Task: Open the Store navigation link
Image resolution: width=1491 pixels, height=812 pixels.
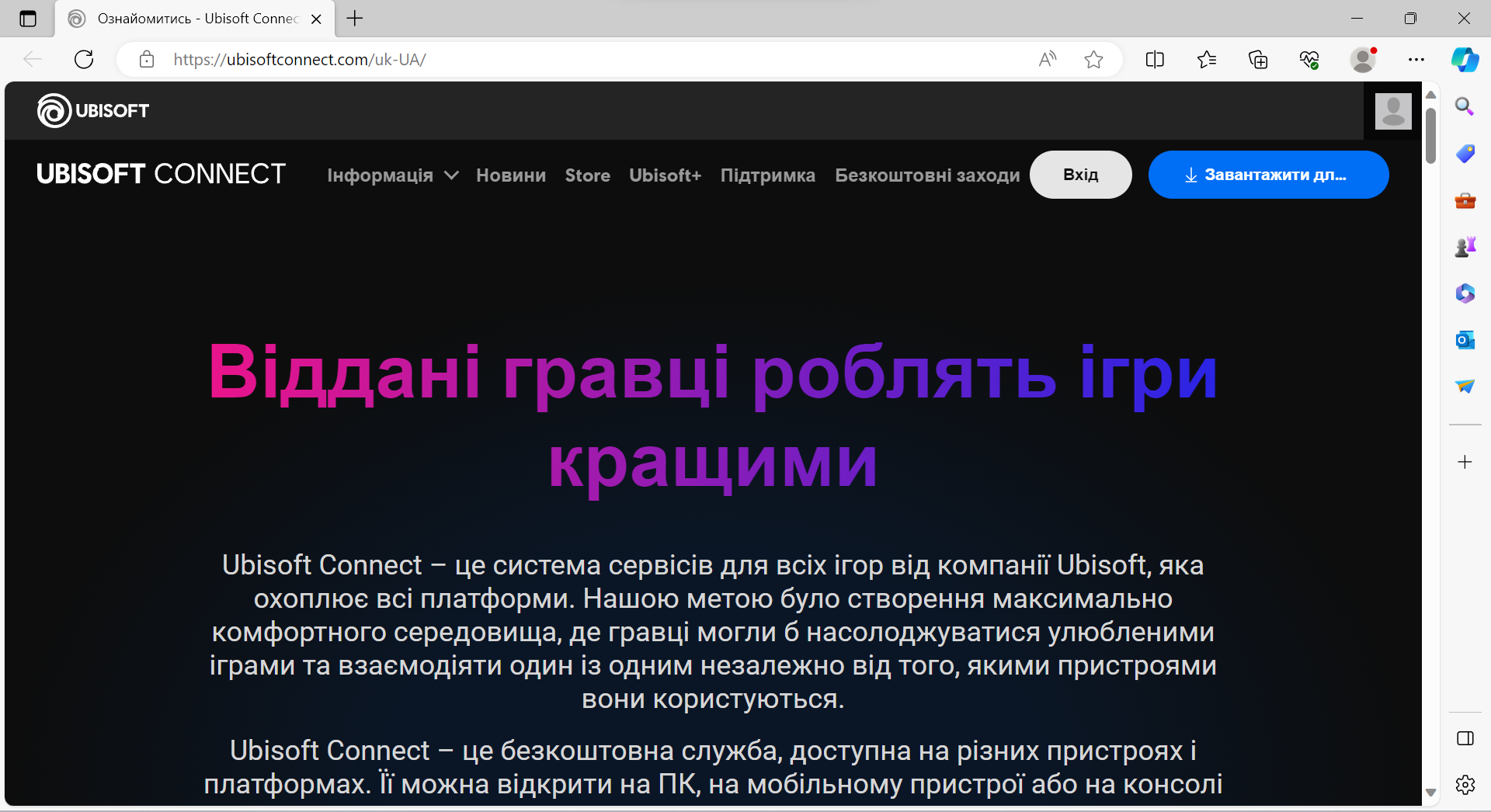Action: (588, 175)
